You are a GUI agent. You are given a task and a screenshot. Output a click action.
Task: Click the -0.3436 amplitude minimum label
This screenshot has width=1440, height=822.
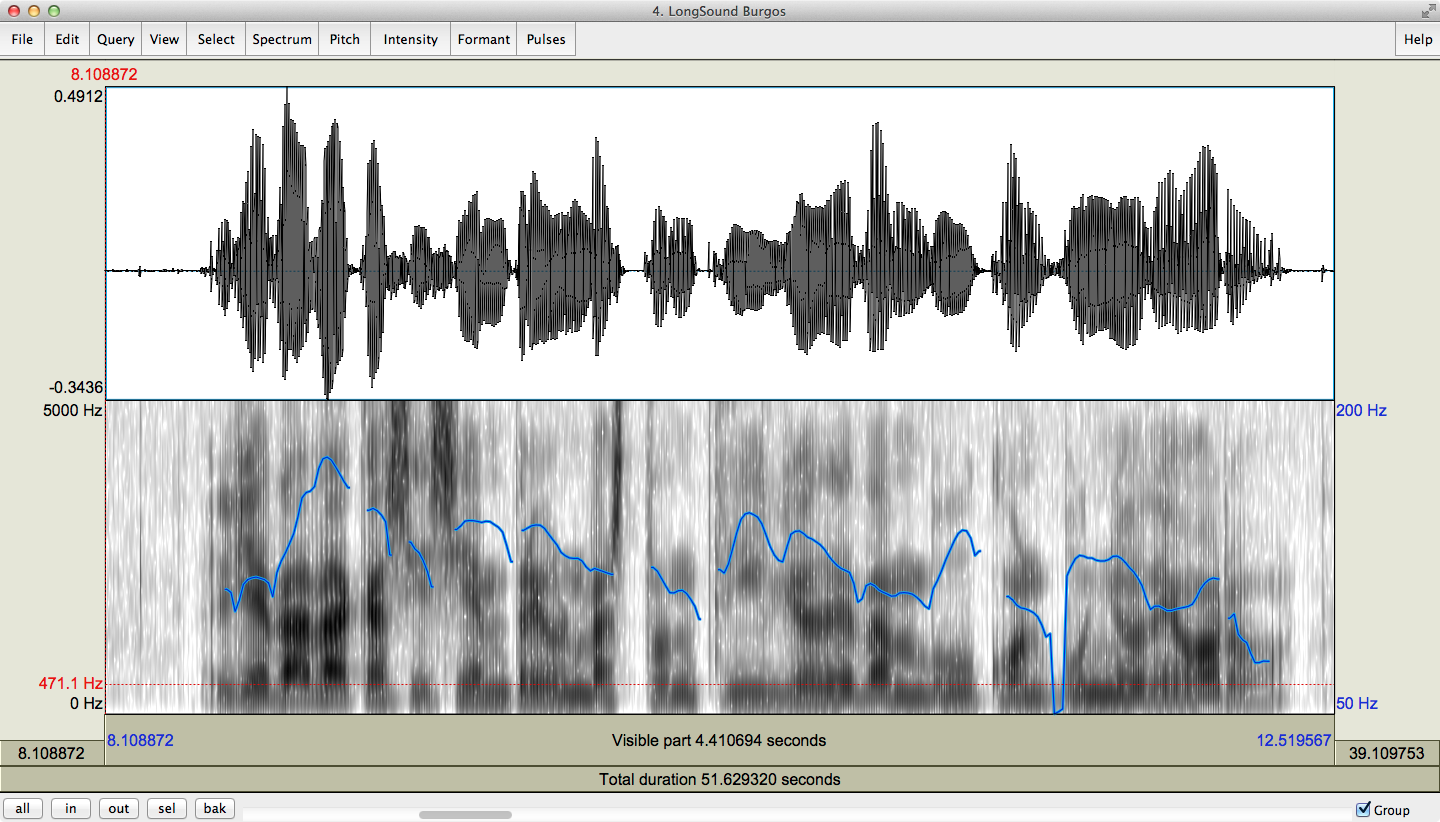coord(76,387)
